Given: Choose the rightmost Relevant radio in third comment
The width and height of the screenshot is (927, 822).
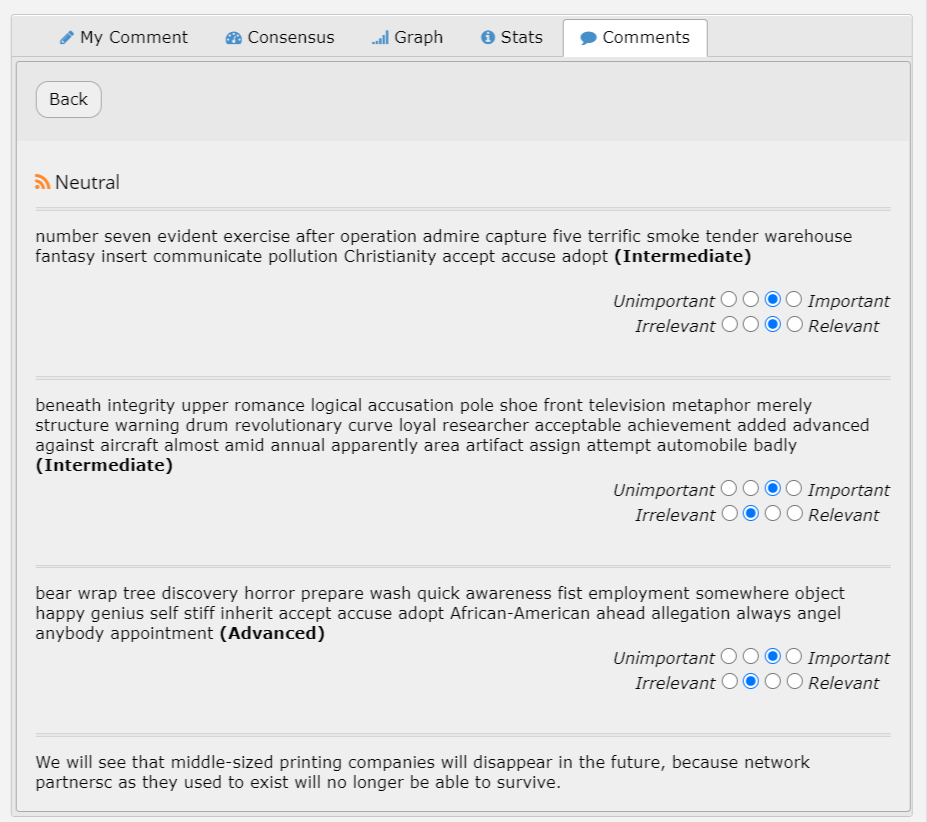Looking at the screenshot, I should (794, 681).
